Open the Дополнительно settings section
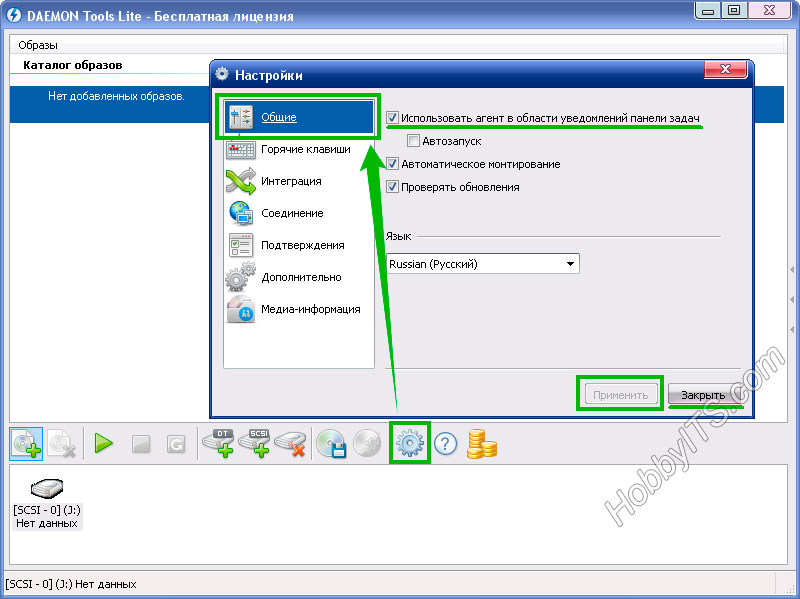 [x=299, y=277]
